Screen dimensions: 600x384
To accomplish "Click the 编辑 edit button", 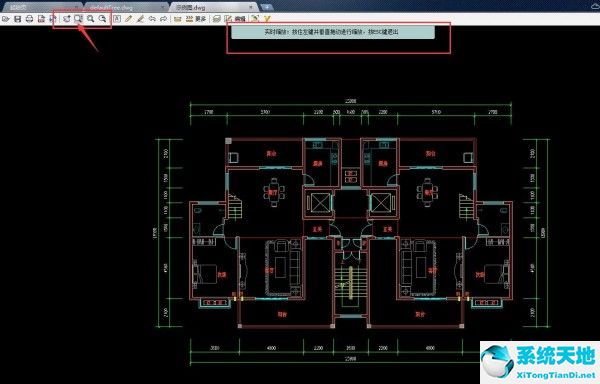I will [x=235, y=18].
